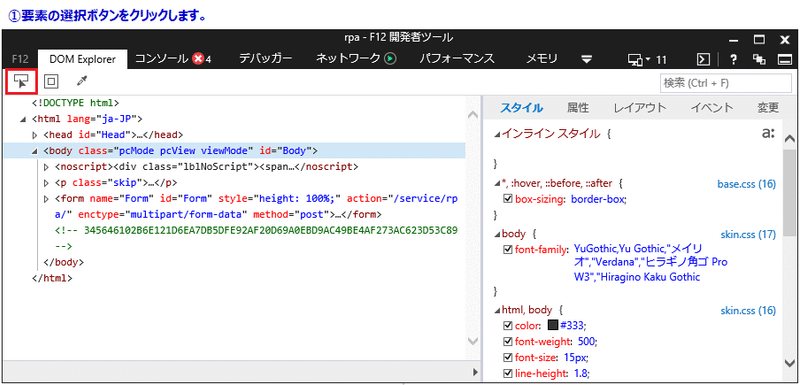Collapse the html, body style rule
Viewport: 800px width, 385px height.
pos(497,310)
